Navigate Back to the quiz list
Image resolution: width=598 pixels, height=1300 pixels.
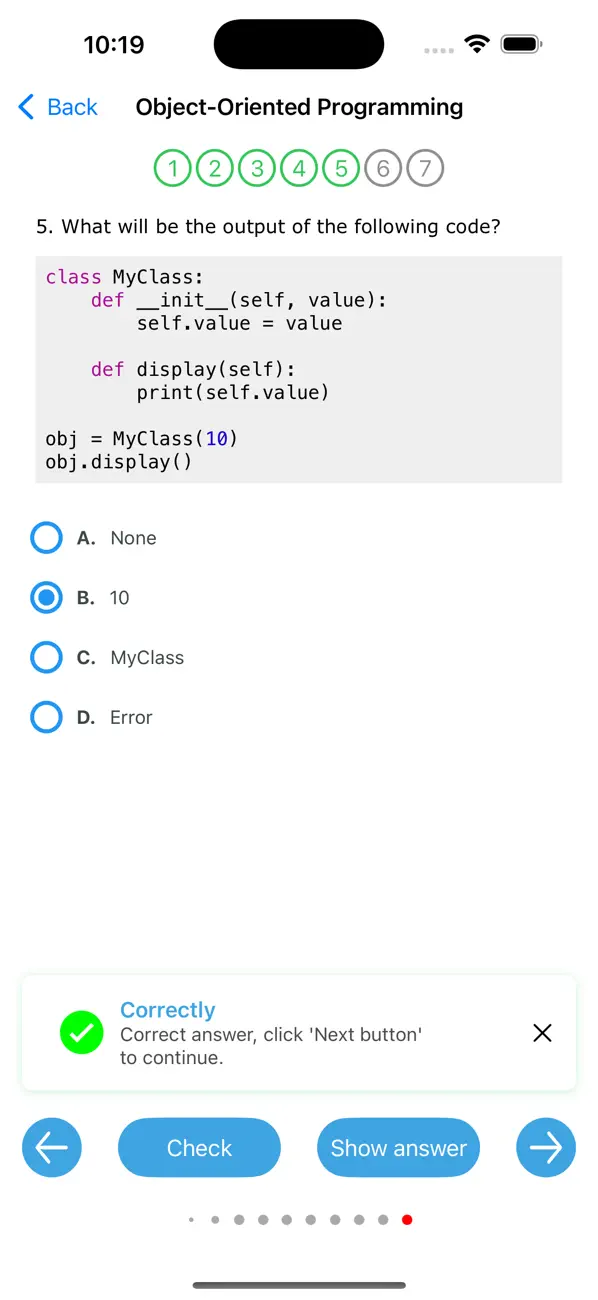(x=57, y=106)
